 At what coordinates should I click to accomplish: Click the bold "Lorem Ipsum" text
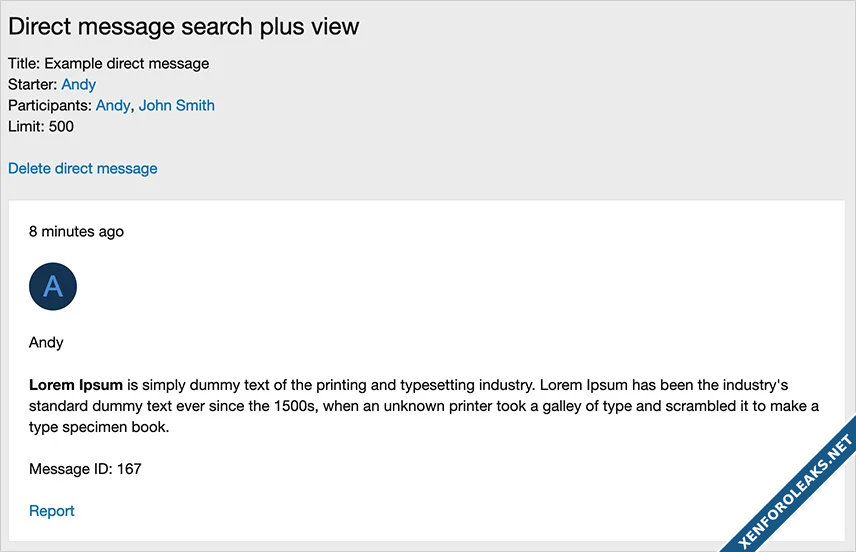76,384
